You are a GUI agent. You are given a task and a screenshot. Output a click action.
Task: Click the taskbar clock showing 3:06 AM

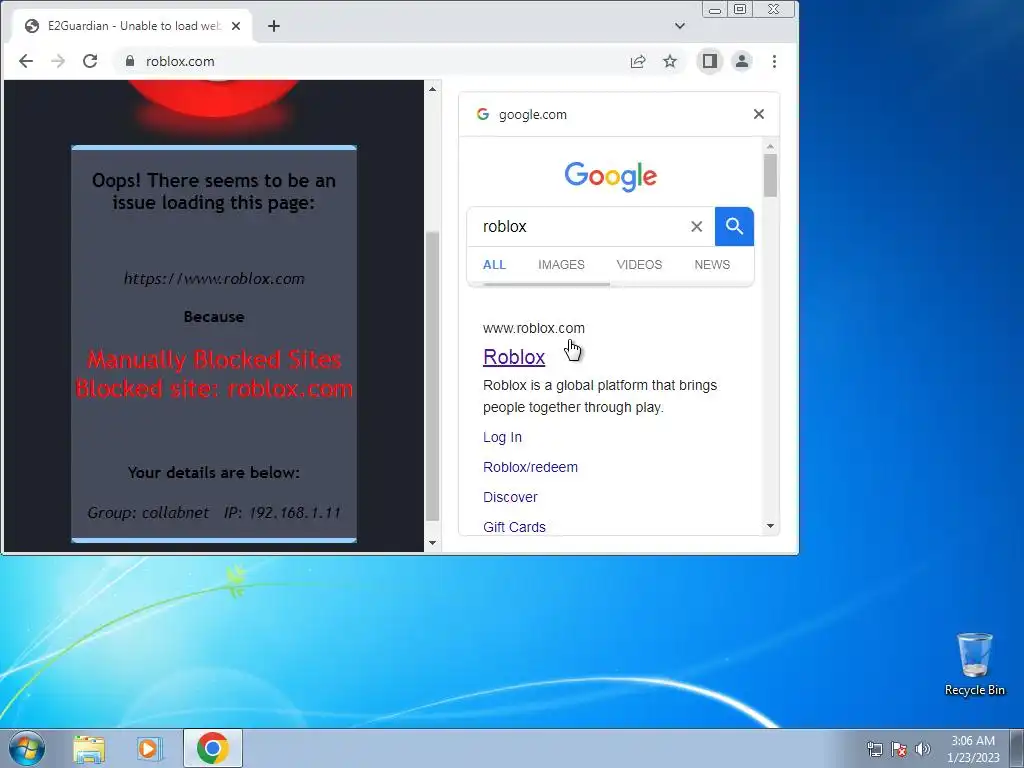coord(973,749)
